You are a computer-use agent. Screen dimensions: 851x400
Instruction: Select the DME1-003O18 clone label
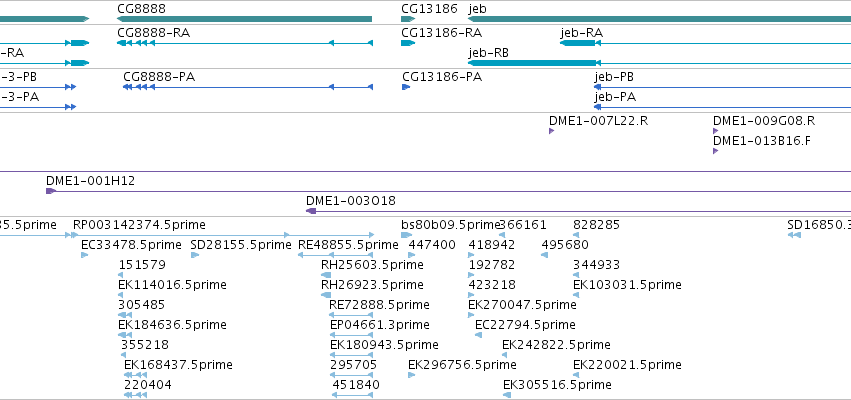point(351,201)
